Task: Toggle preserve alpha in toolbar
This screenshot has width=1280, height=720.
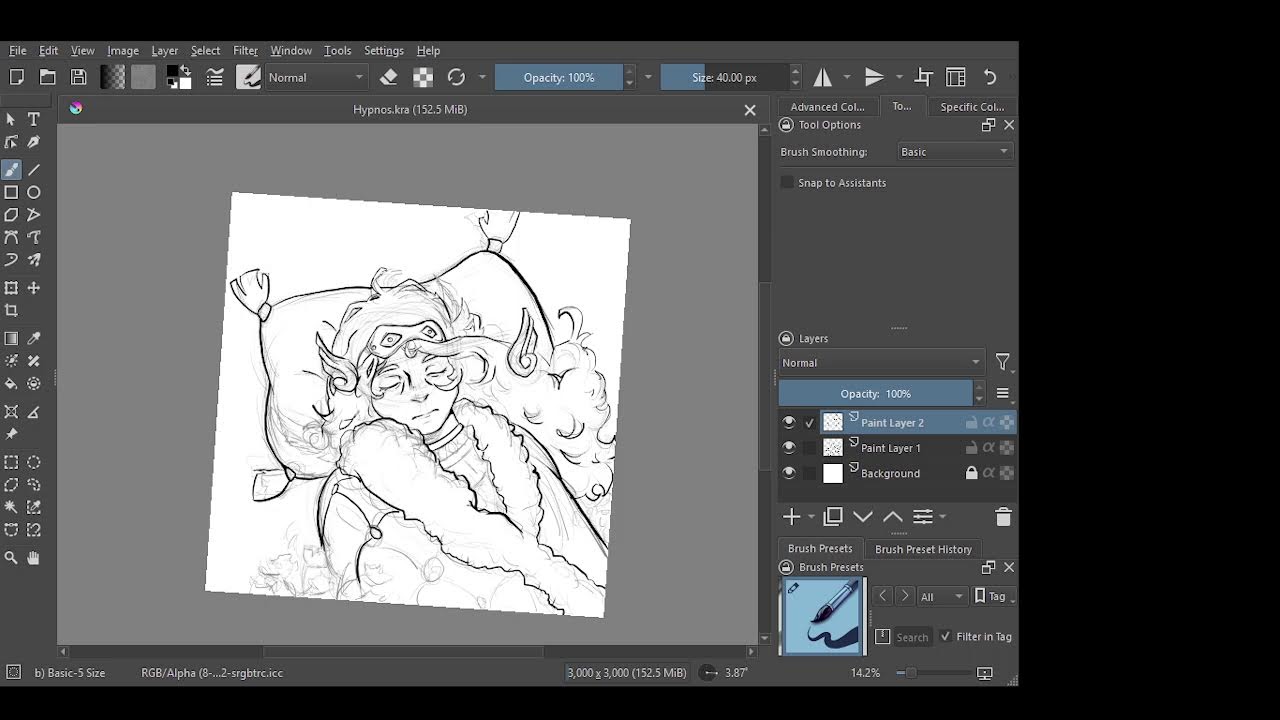Action: 423,77
